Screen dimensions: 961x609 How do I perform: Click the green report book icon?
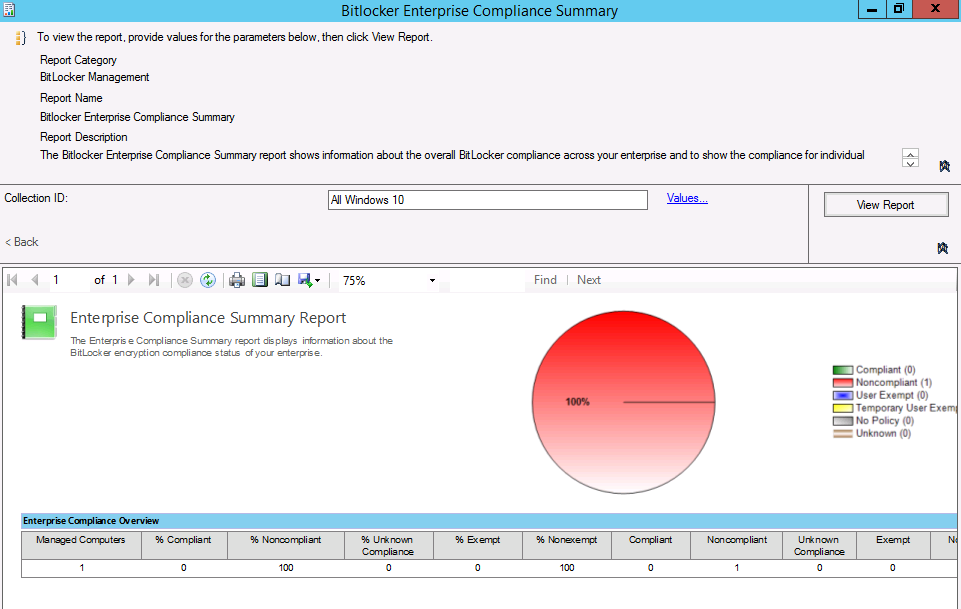pos(39,322)
